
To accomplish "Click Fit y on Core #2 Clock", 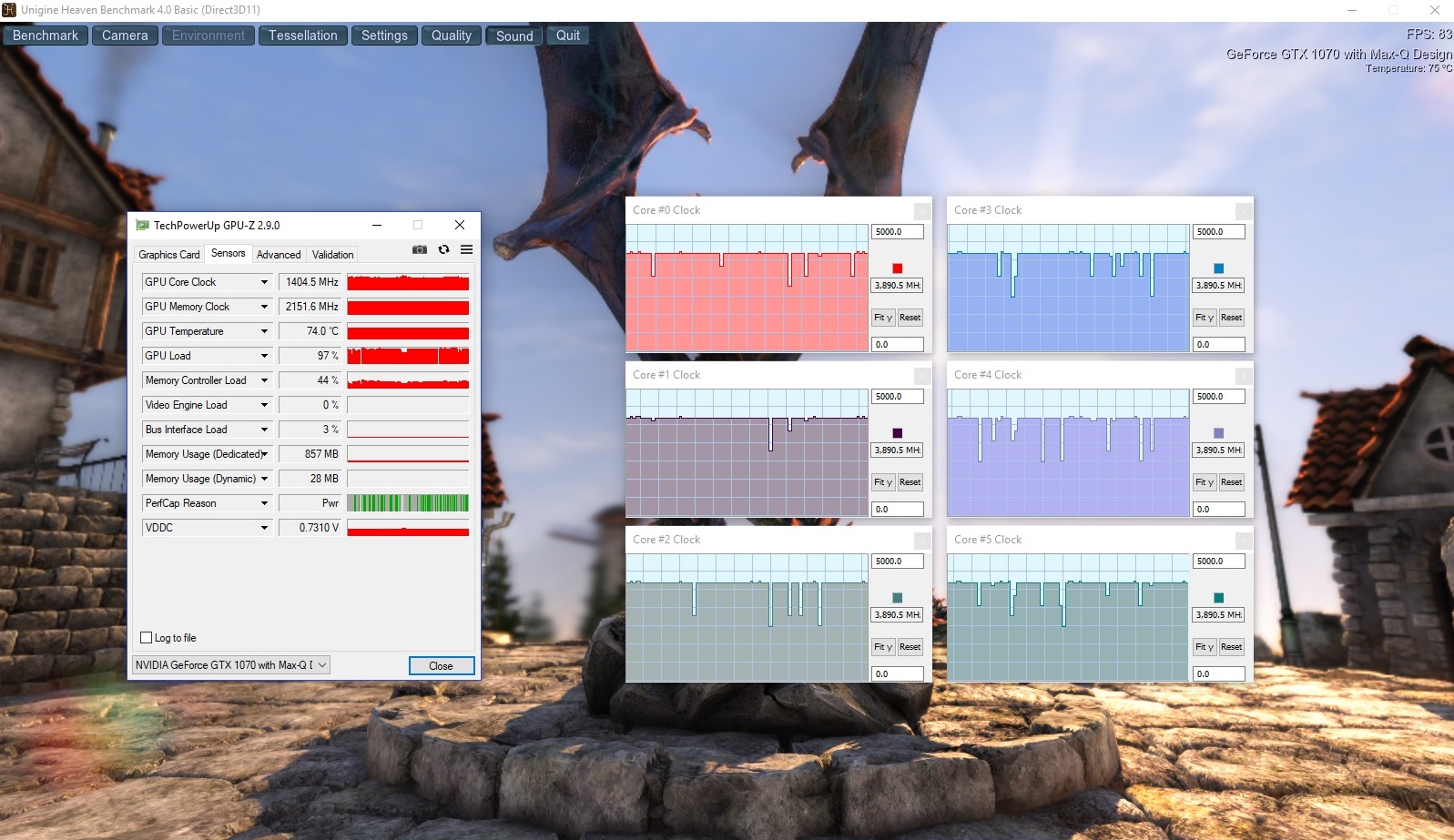I will 883,647.
